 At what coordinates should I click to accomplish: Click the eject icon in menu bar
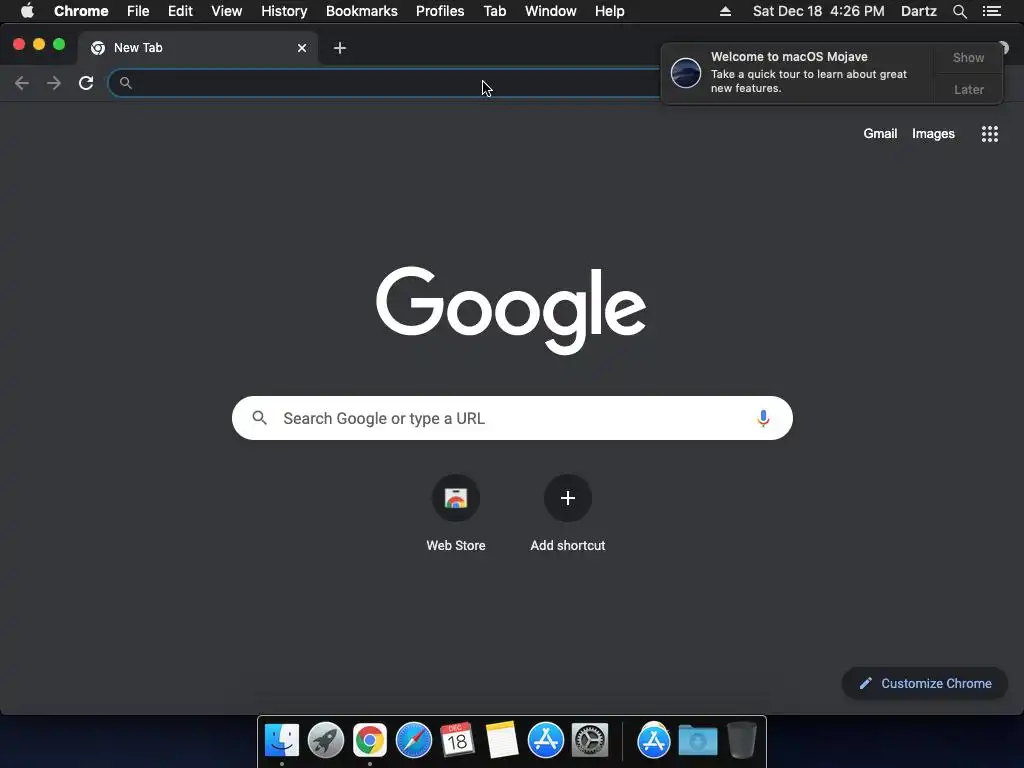[x=725, y=11]
